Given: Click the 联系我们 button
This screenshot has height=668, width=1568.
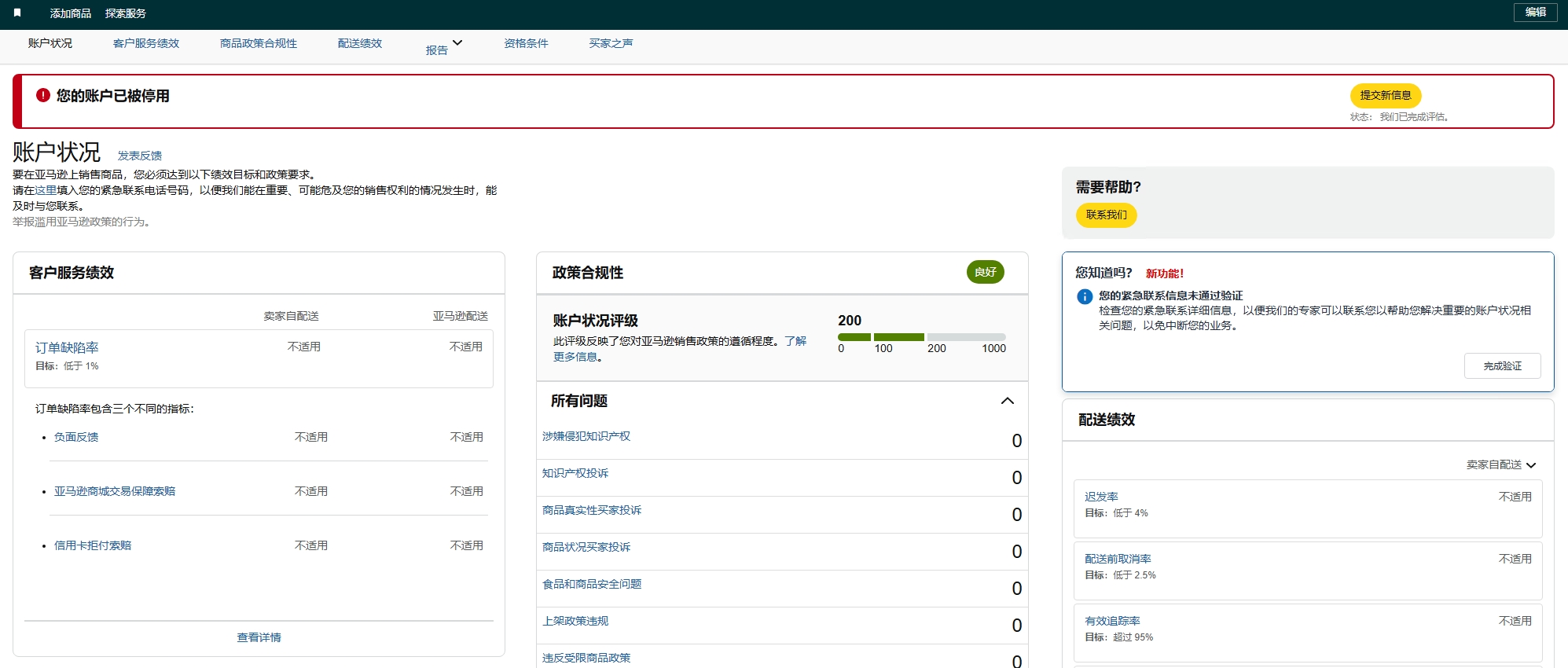Looking at the screenshot, I should point(1106,215).
